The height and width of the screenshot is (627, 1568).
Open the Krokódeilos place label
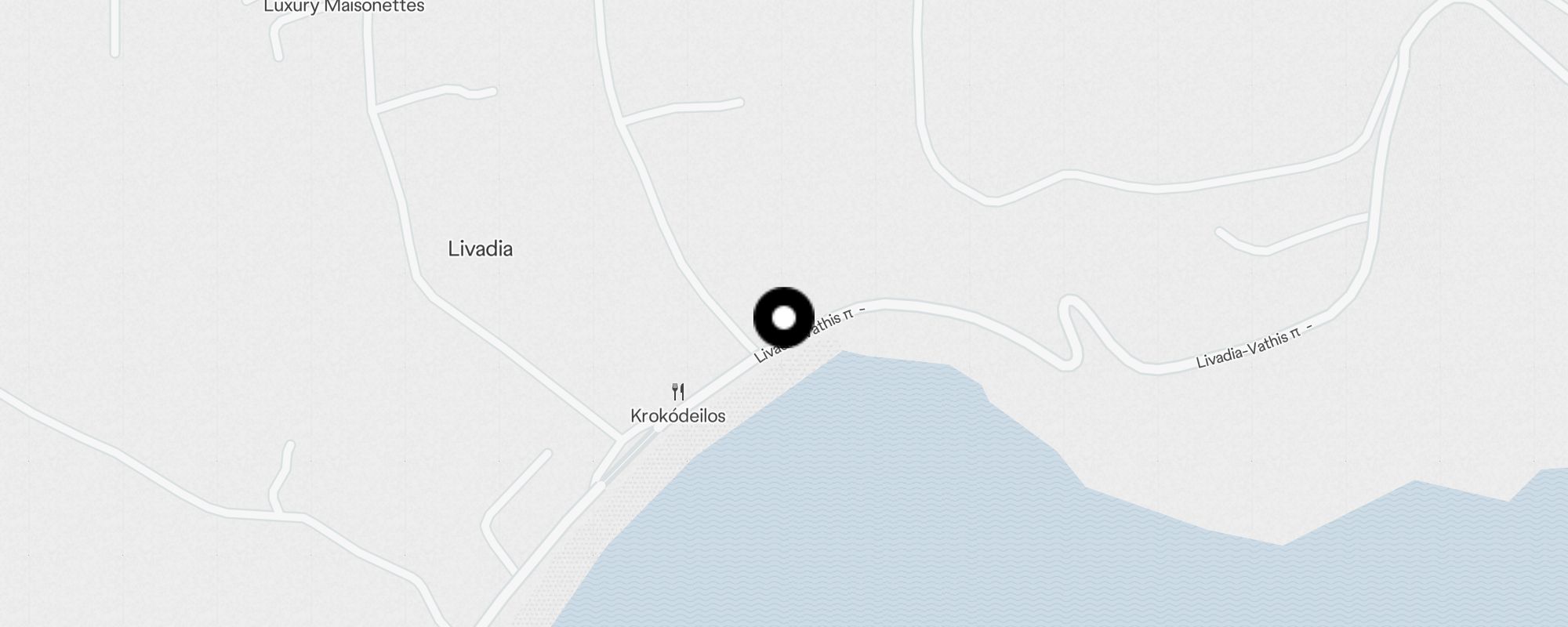(678, 415)
